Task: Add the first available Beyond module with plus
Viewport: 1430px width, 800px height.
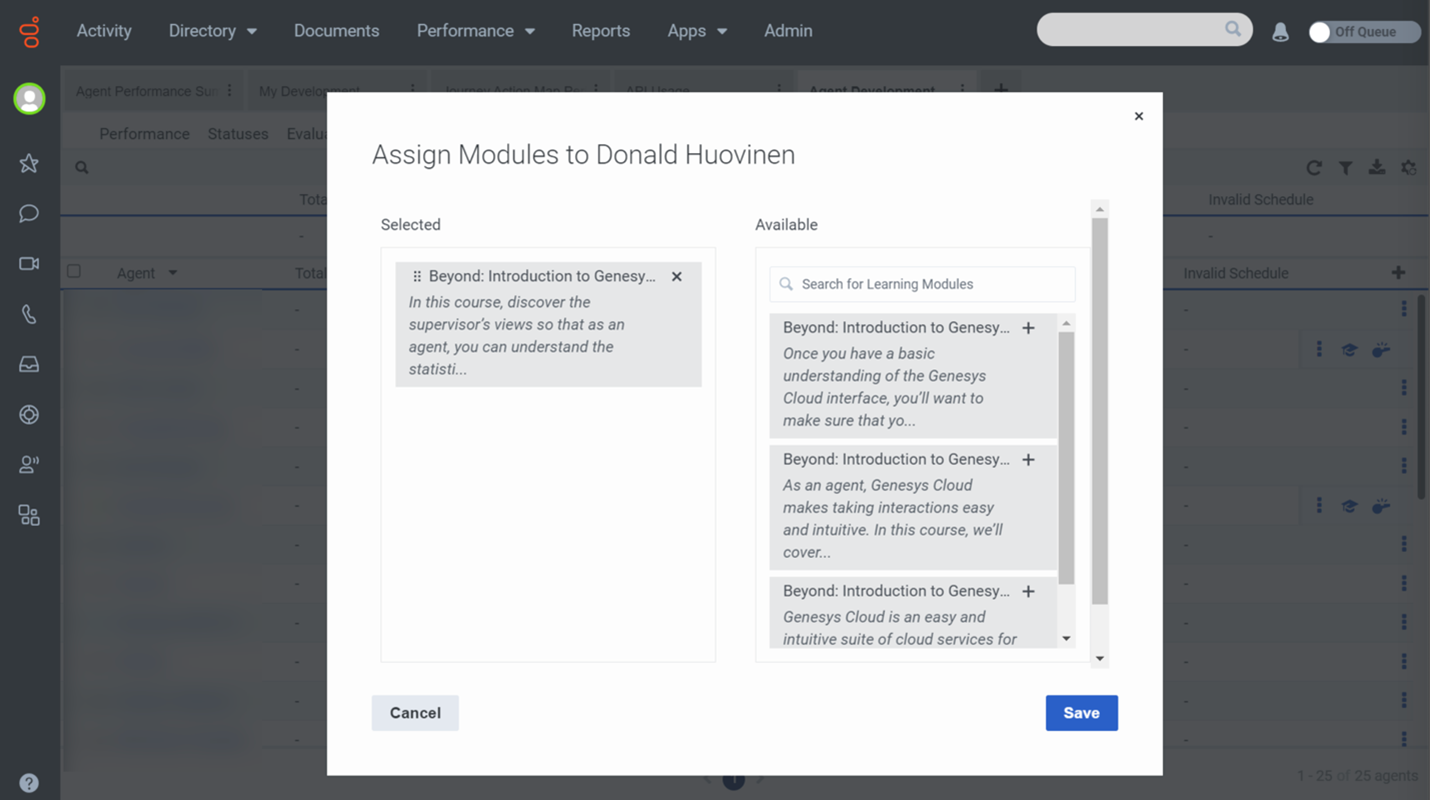Action: pos(1028,327)
